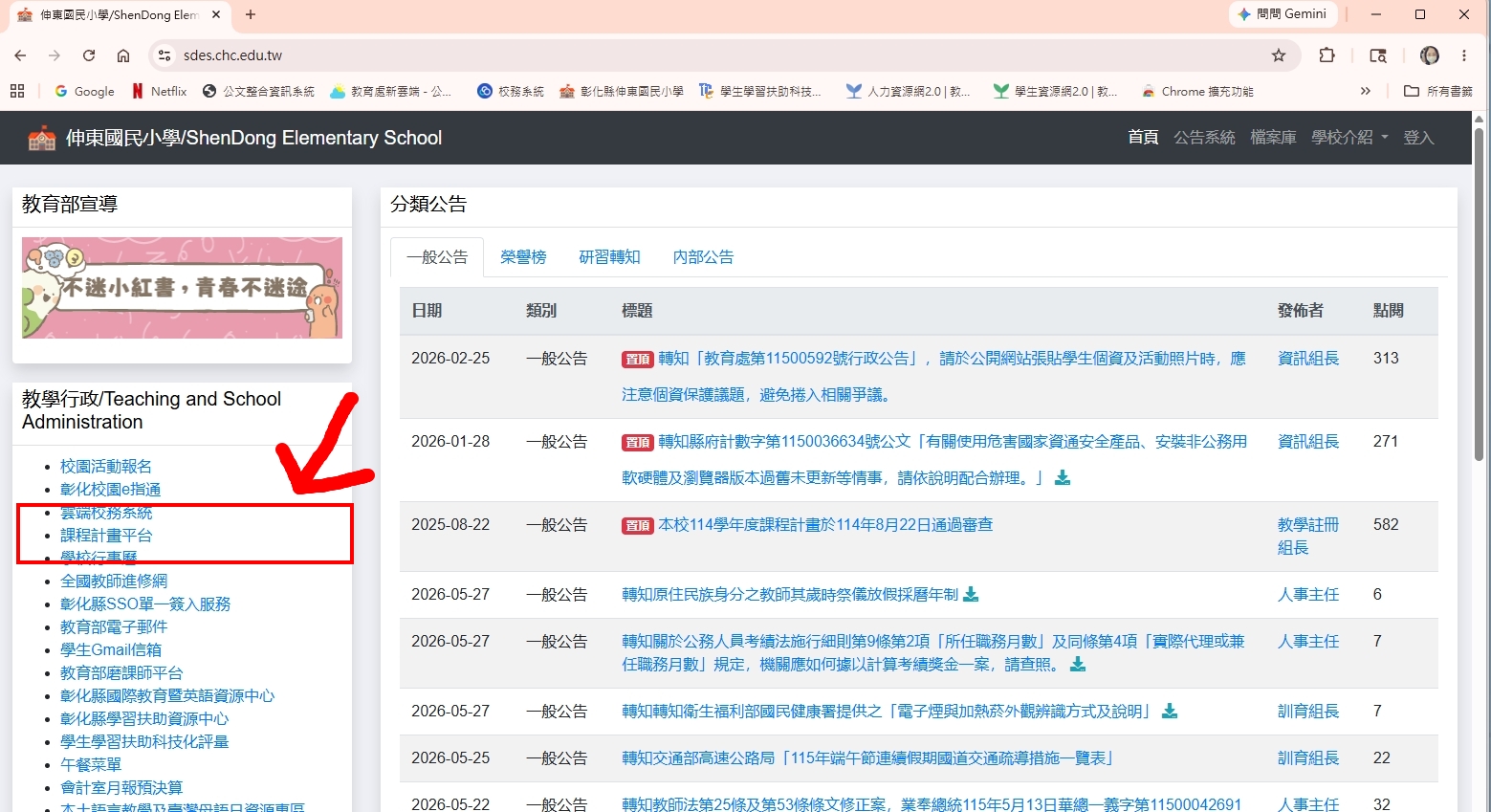The width and height of the screenshot is (1491, 812).
Task: Switch to the 一般公告 tab
Action: coord(437,257)
